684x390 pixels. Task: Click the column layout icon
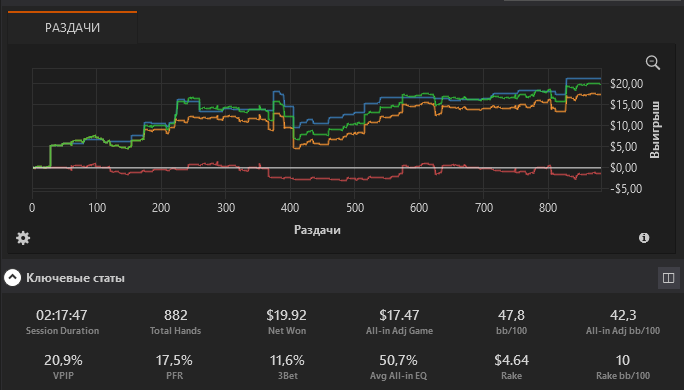[668, 278]
